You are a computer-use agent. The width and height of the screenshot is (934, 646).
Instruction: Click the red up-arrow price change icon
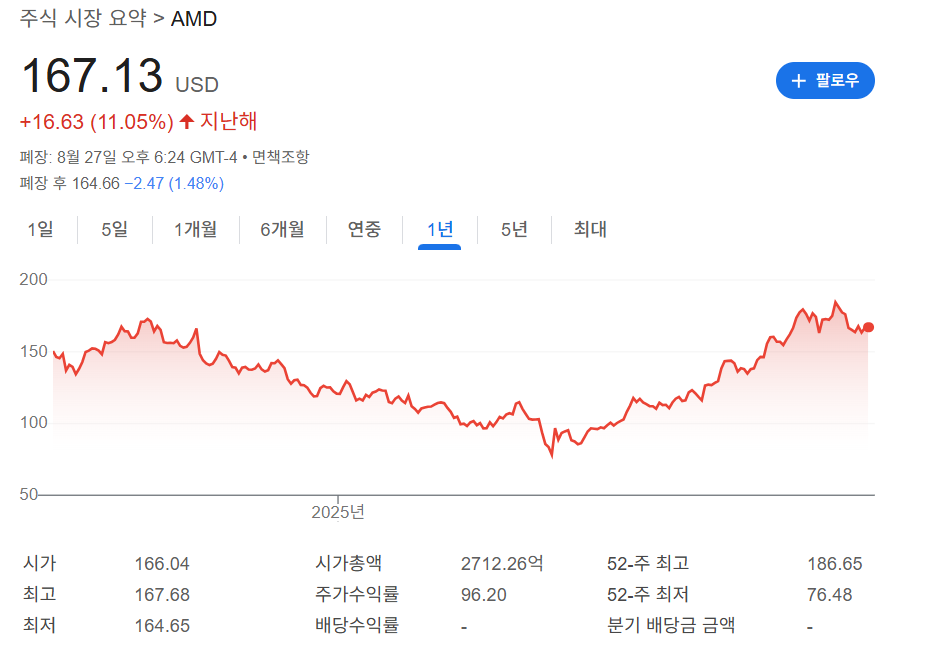(x=186, y=121)
